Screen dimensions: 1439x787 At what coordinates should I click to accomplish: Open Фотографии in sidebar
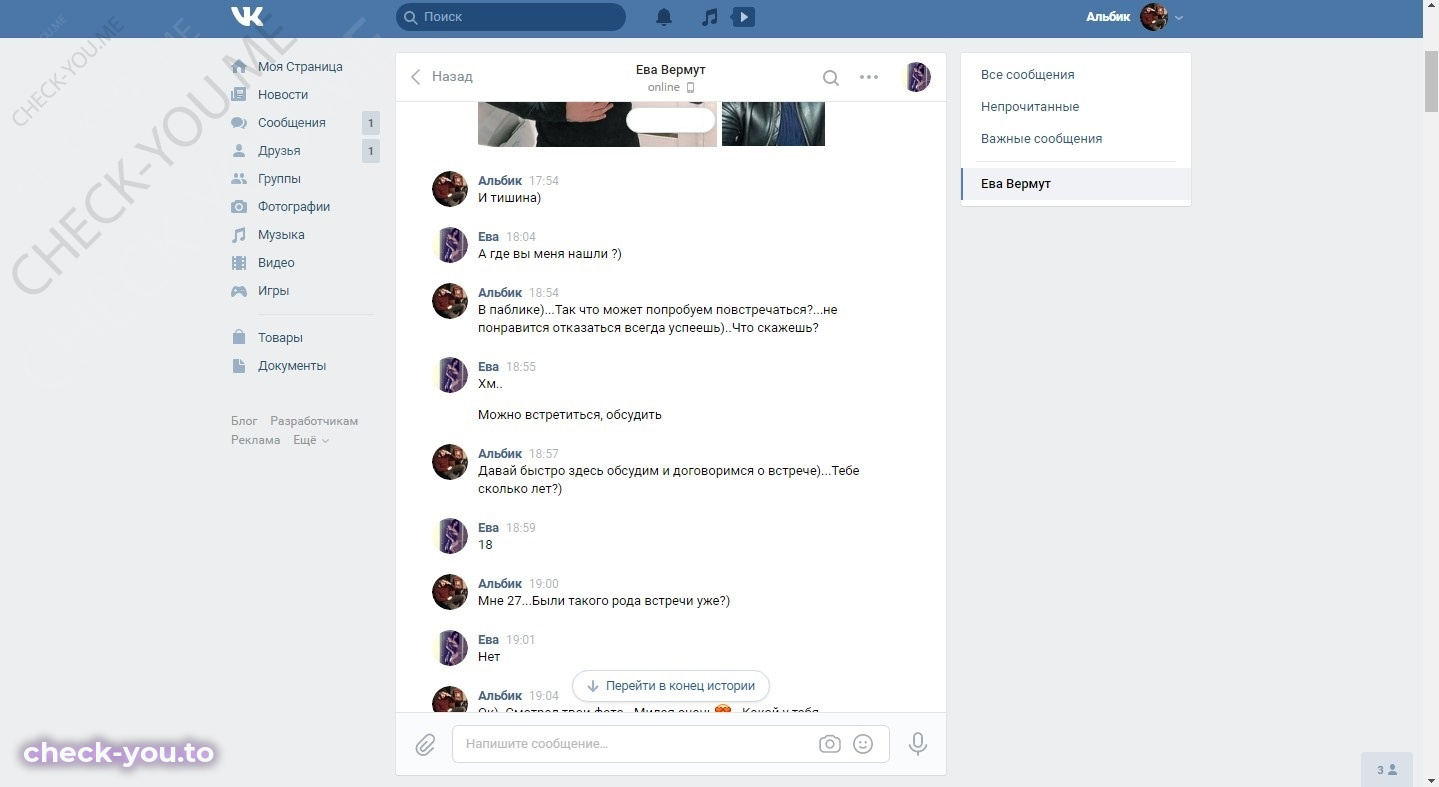[294, 207]
